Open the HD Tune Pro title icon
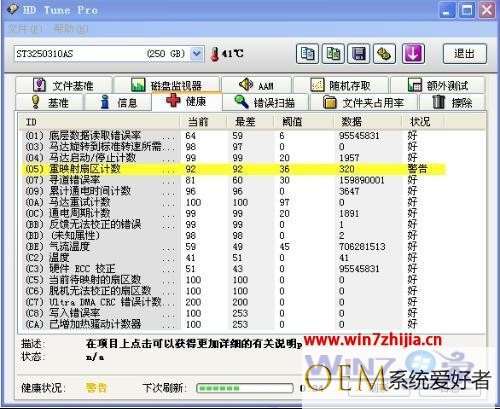Image resolution: width=500 pixels, height=409 pixels. coord(13,9)
